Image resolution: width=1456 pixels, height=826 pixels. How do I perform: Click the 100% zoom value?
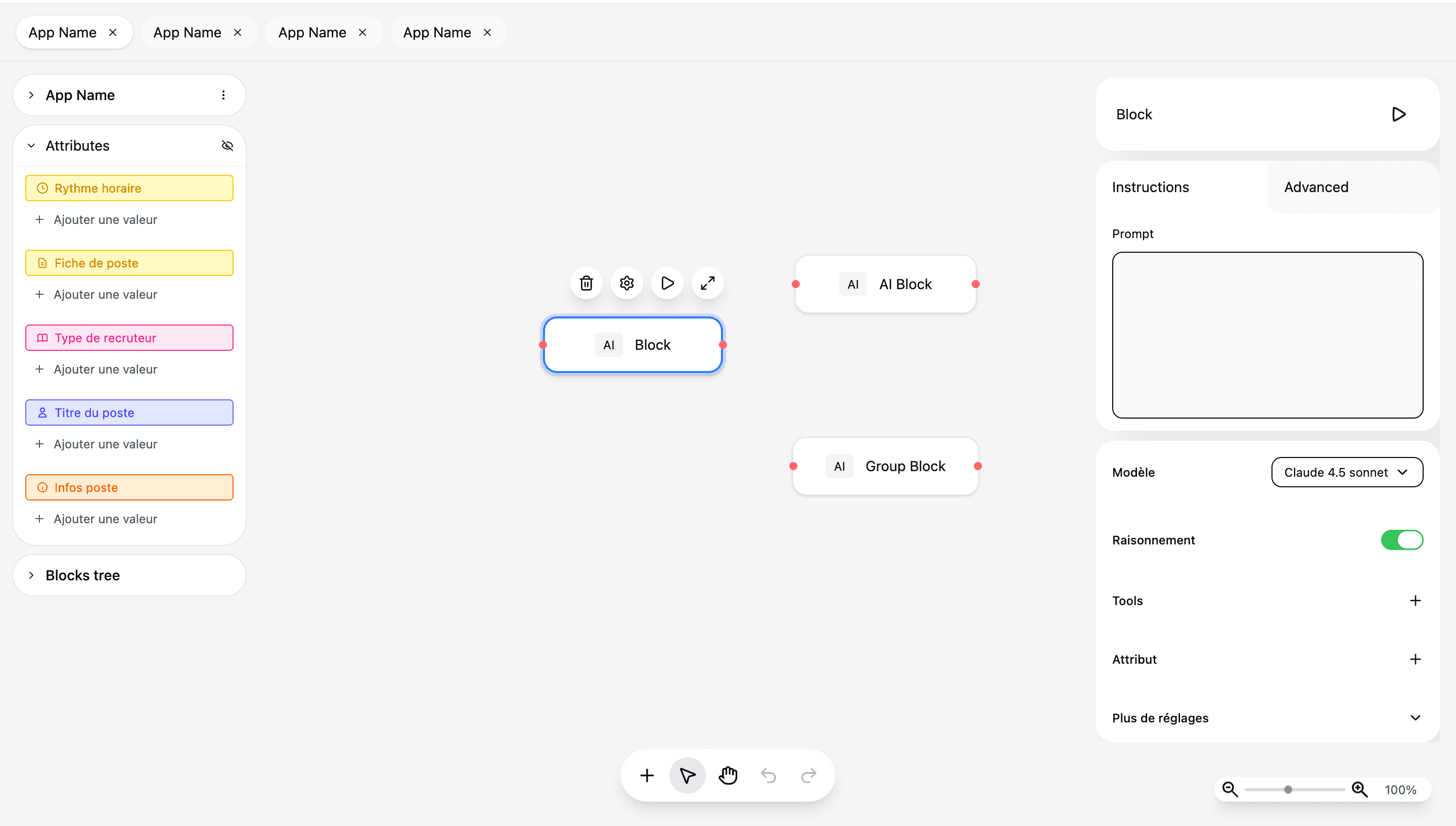pyautogui.click(x=1400, y=789)
